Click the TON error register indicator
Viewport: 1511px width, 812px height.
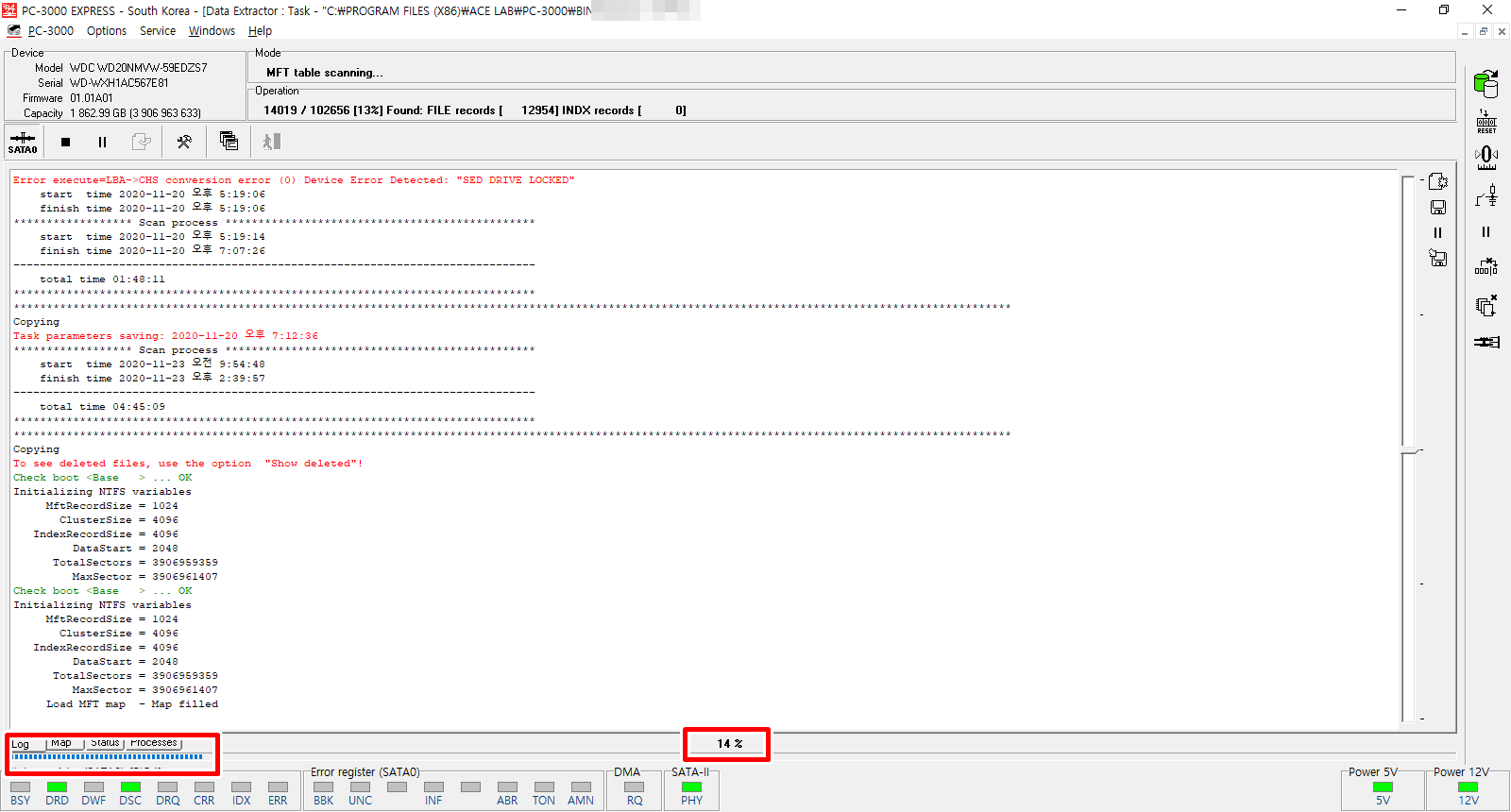(x=544, y=787)
